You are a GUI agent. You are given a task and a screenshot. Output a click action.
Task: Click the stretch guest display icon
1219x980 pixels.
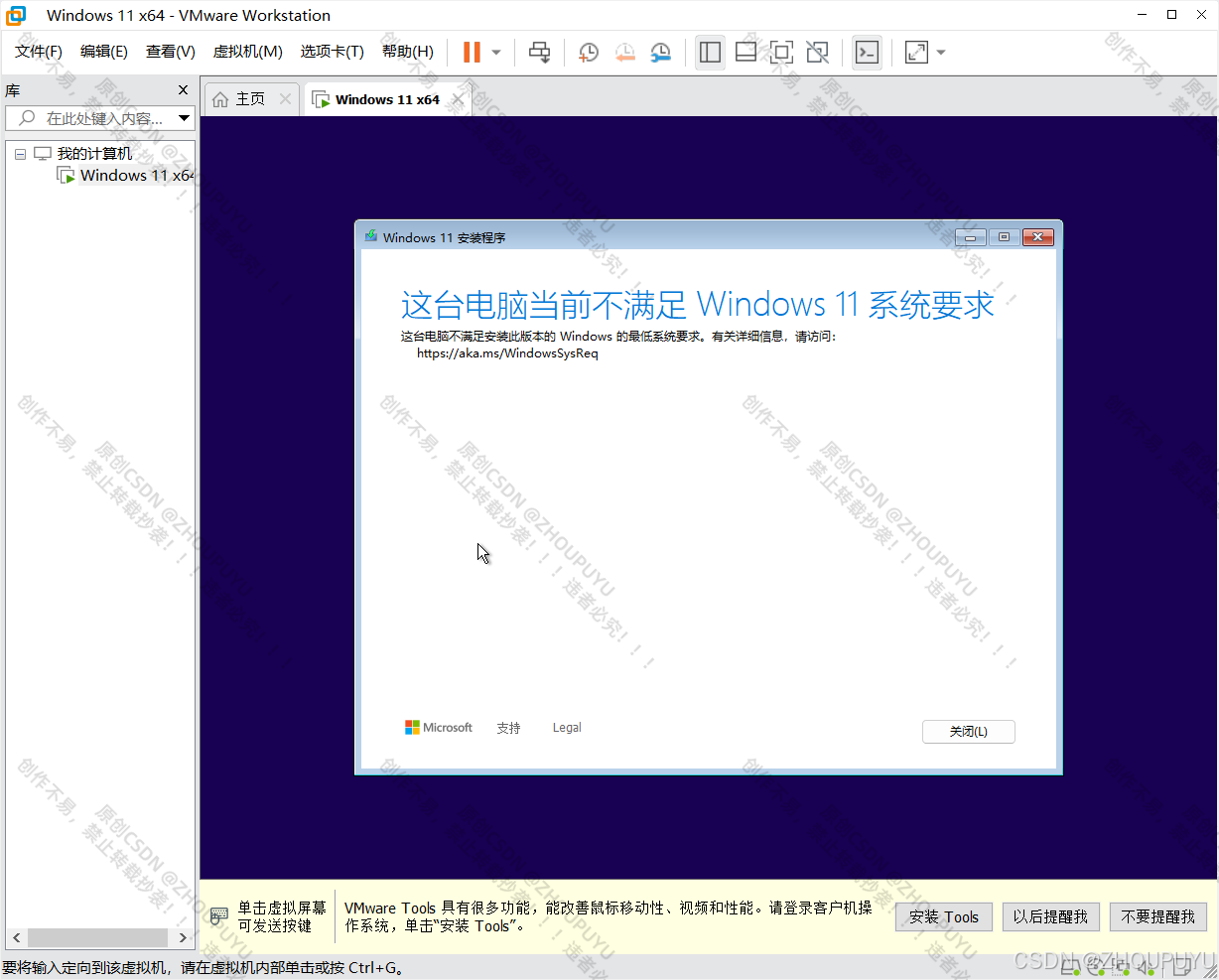pos(916,52)
